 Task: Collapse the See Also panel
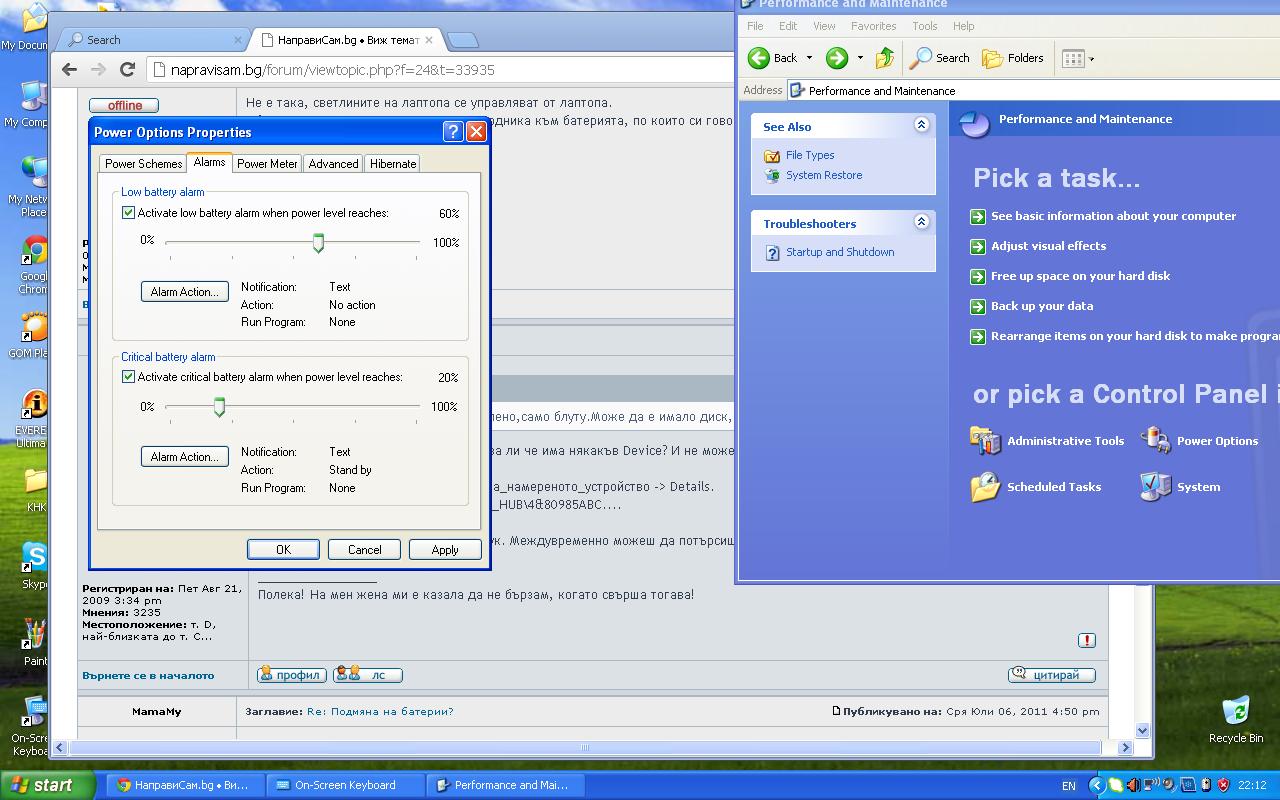pos(921,126)
